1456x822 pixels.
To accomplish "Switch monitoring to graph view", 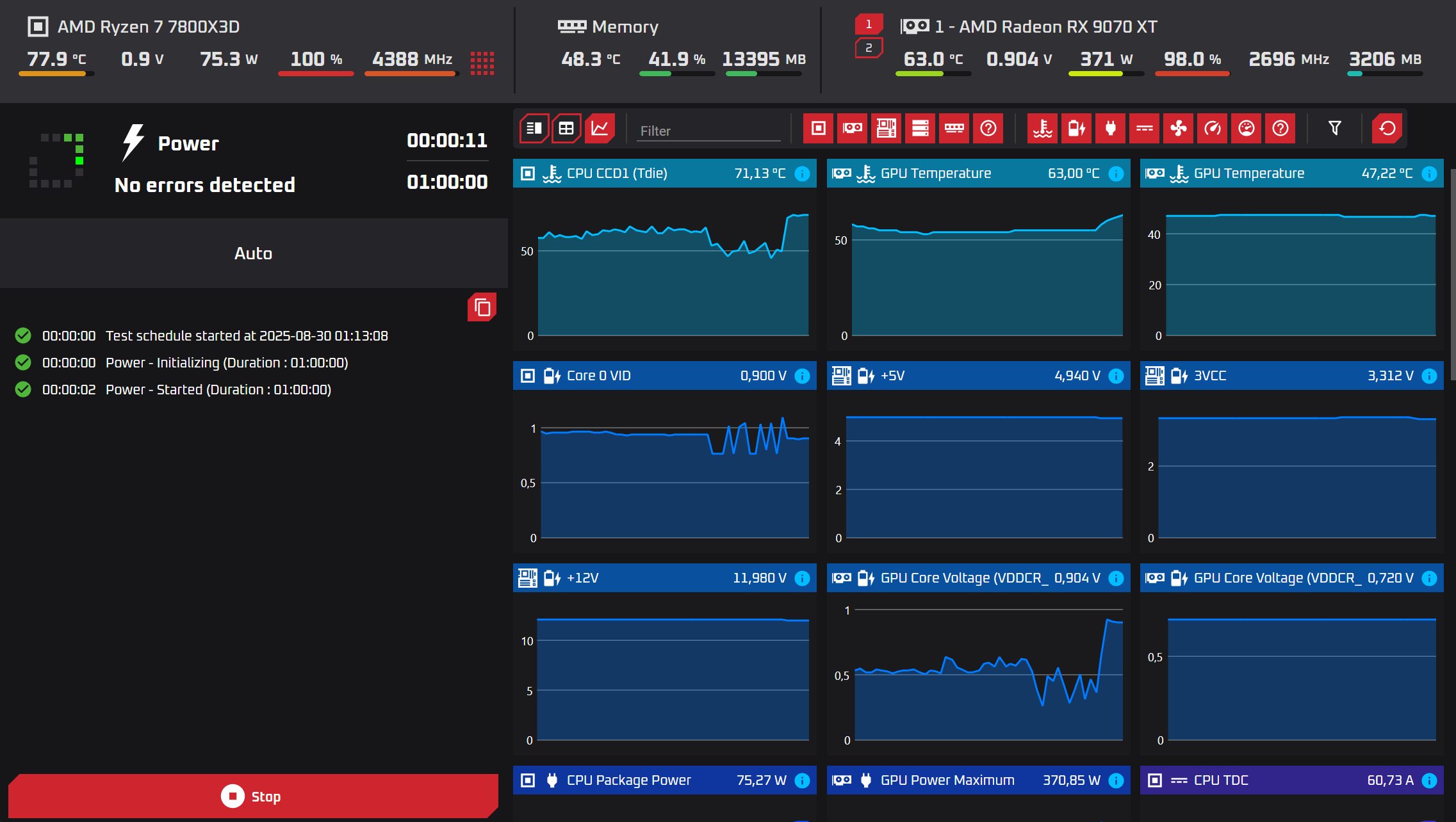I will click(600, 129).
